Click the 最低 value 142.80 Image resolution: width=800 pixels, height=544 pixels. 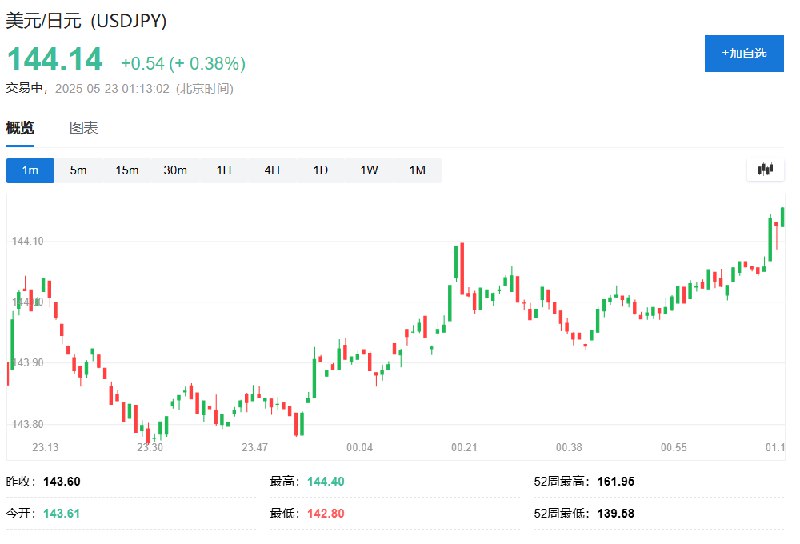(x=326, y=513)
